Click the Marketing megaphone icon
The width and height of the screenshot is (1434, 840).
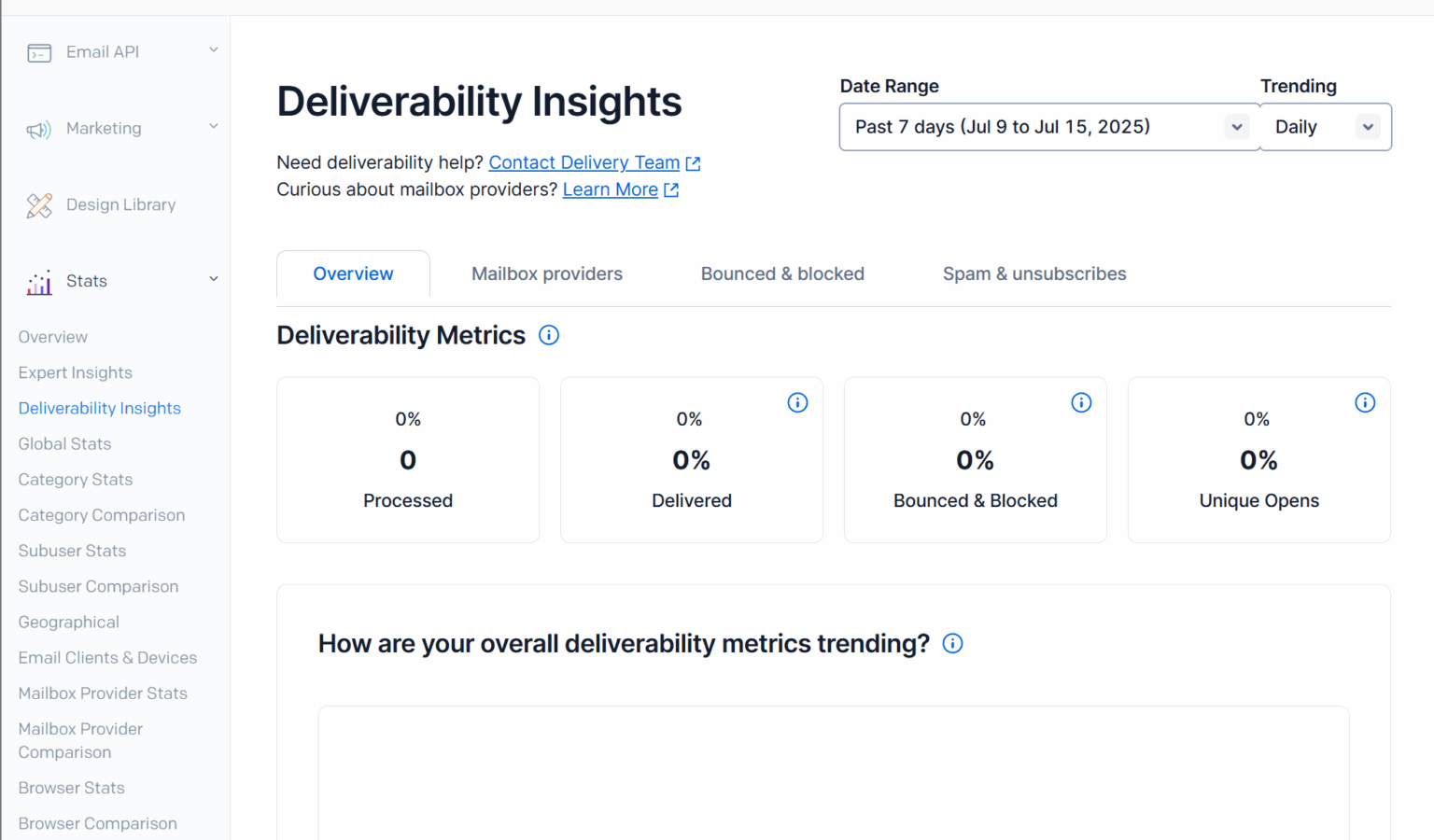click(x=39, y=129)
